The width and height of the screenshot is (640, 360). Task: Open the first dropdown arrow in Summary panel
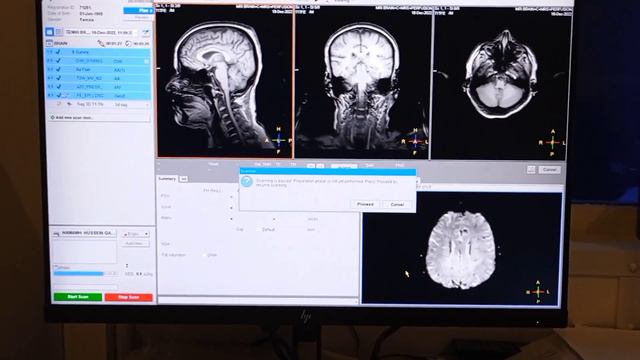coord(231,197)
